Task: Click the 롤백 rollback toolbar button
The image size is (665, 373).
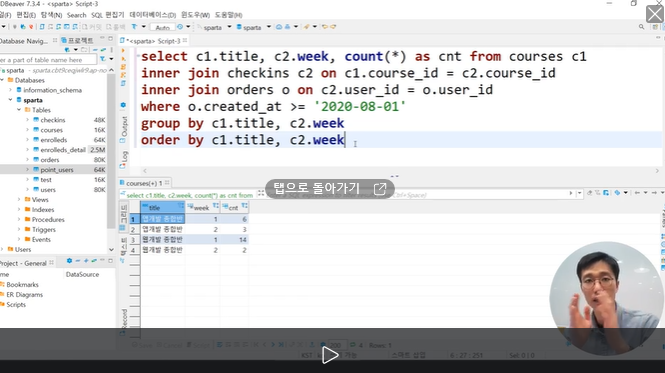Action: pos(115,27)
